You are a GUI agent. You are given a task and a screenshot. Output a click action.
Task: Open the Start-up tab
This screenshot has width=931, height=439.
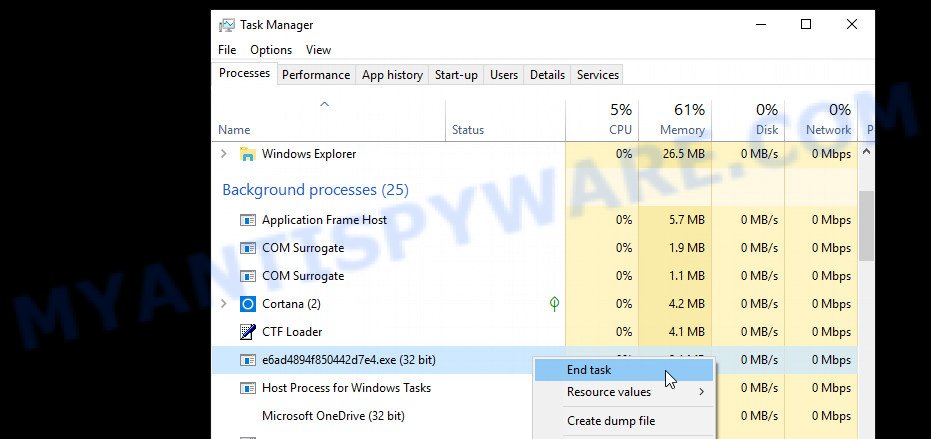coord(456,75)
